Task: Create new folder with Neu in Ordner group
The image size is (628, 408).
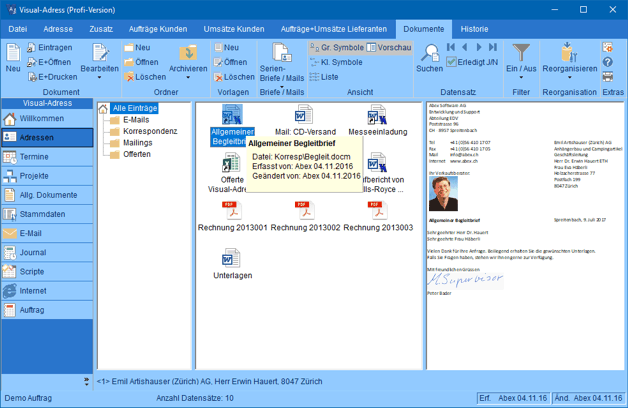Action: pyautogui.click(x=137, y=48)
